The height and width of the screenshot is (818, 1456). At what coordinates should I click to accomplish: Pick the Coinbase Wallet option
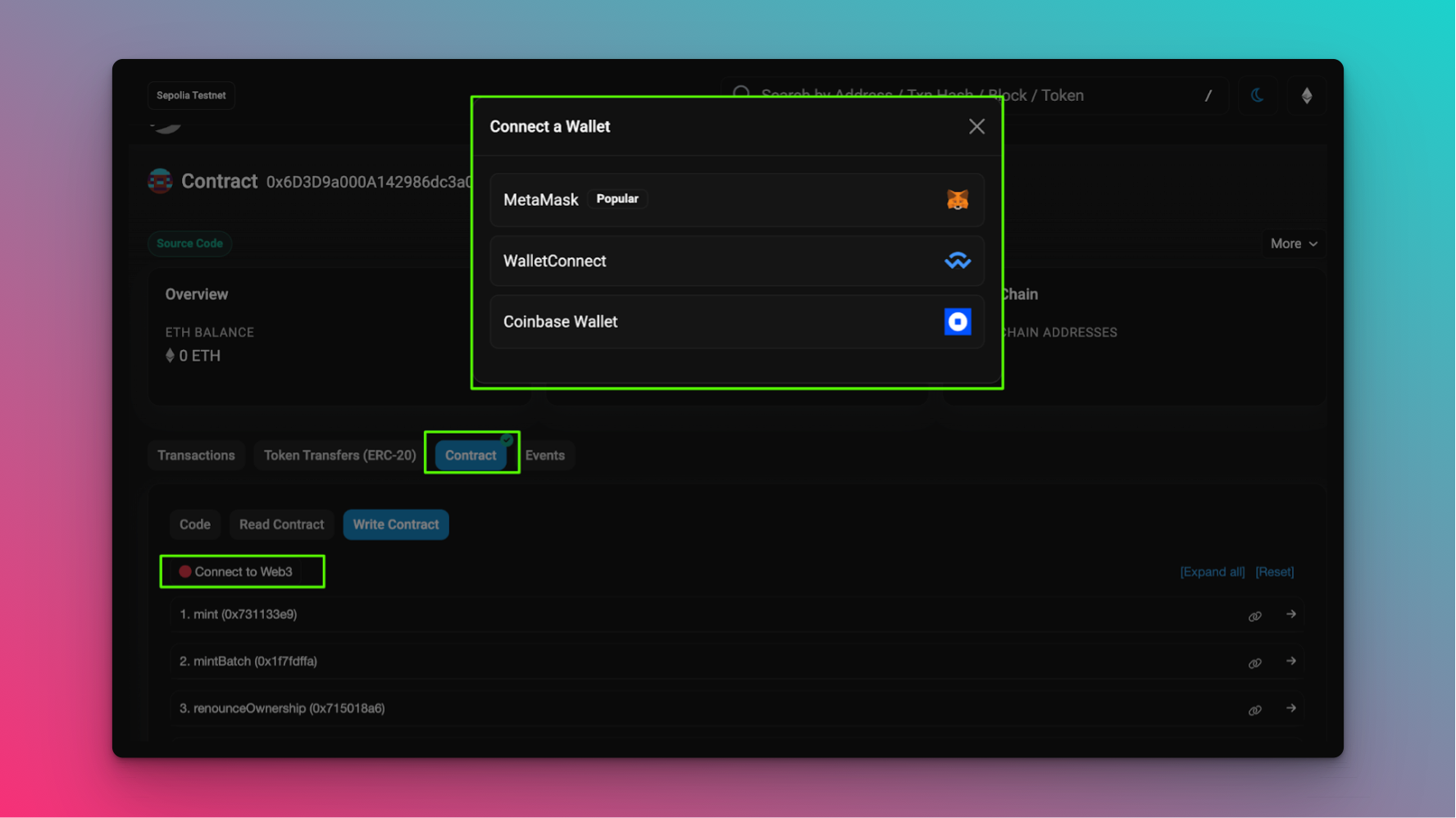(737, 322)
